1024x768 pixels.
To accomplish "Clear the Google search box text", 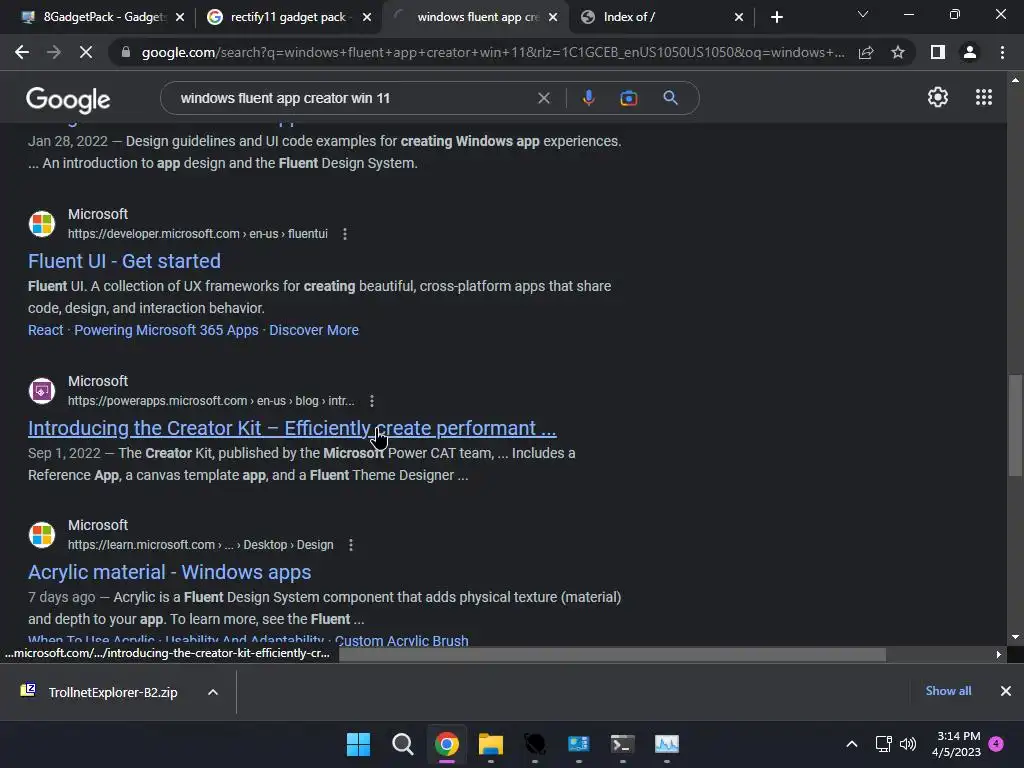I will [543, 98].
